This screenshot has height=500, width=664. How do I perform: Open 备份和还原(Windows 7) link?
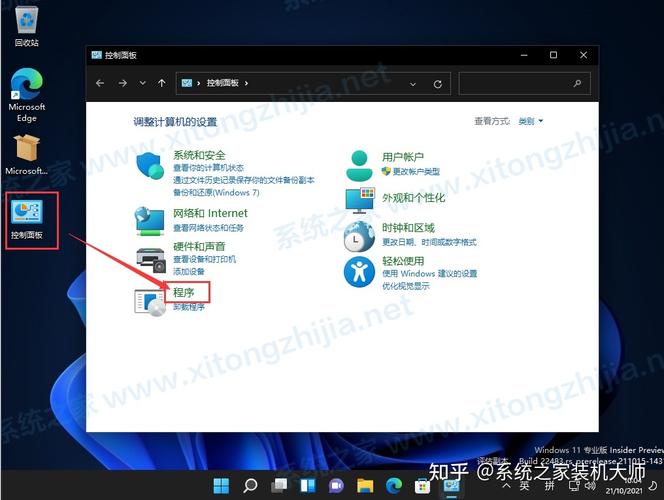(x=216, y=193)
